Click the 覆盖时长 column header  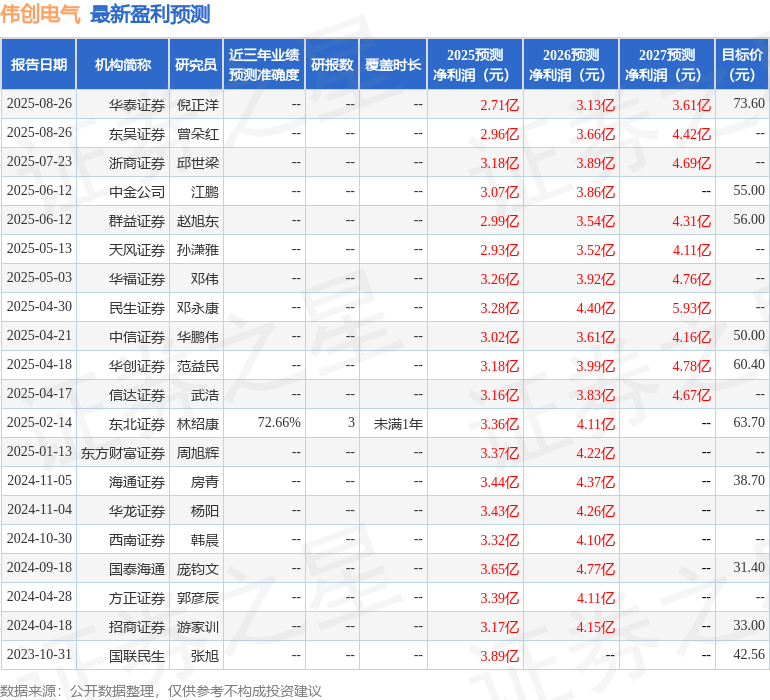(393, 65)
